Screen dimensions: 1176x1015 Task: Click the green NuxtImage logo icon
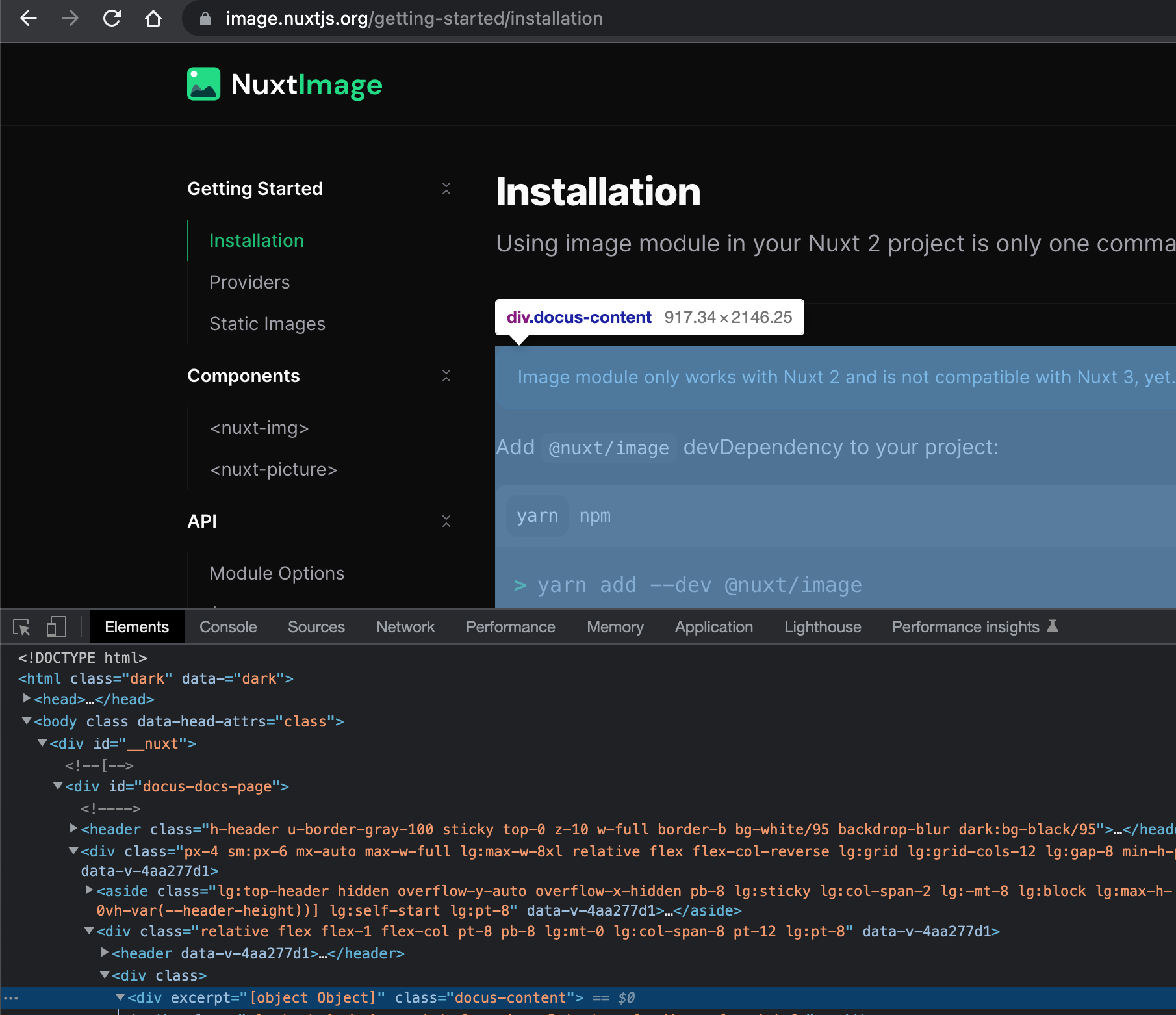click(204, 84)
